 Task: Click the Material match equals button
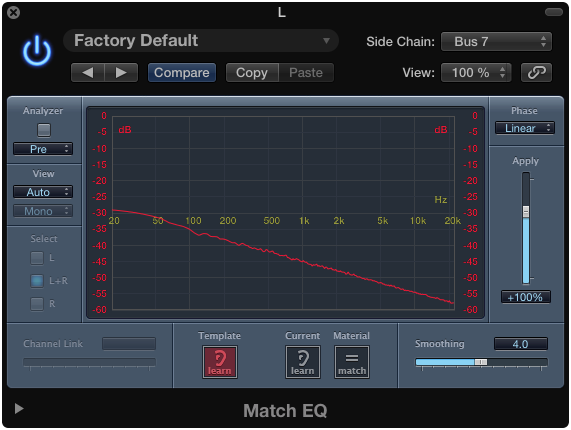click(x=352, y=362)
